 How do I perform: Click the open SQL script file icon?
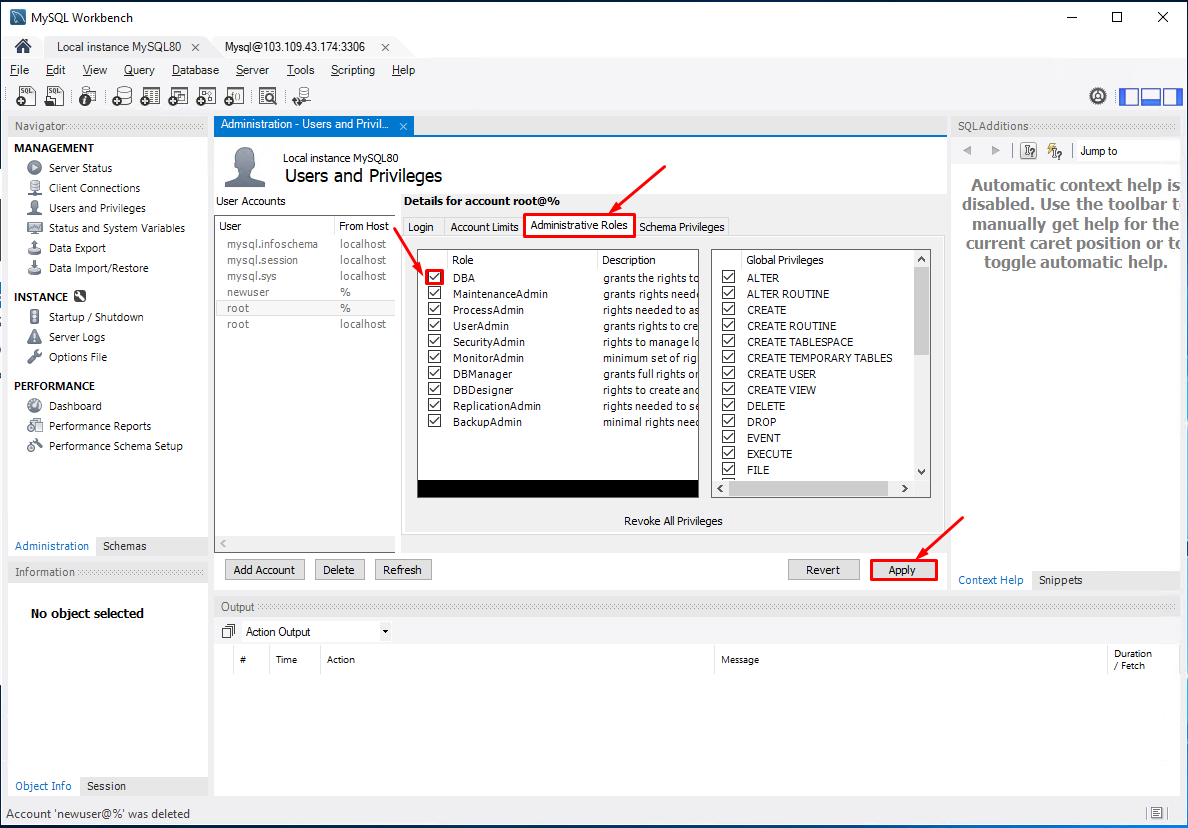coord(55,96)
